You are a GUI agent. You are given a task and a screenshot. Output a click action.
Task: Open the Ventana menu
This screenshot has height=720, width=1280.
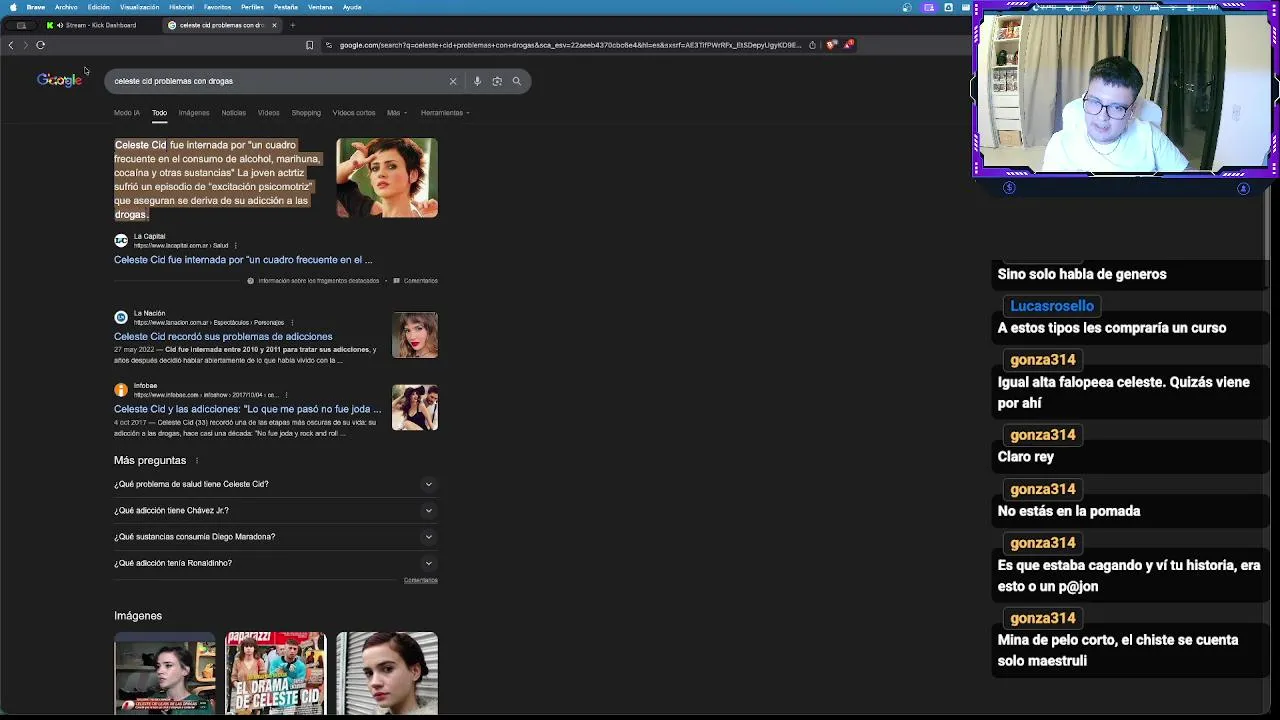pos(320,7)
